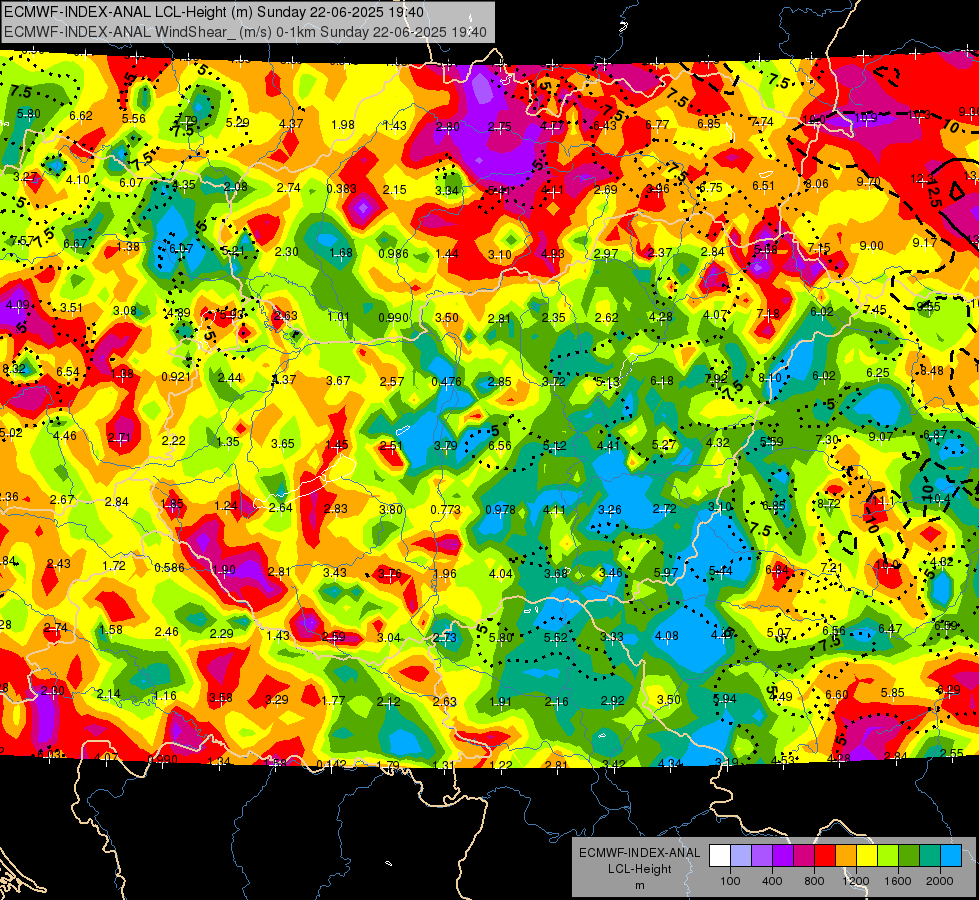Screen dimensions: 979x900
Task: Click the wind shear value 6.54
Action: pyautogui.click(x=68, y=372)
